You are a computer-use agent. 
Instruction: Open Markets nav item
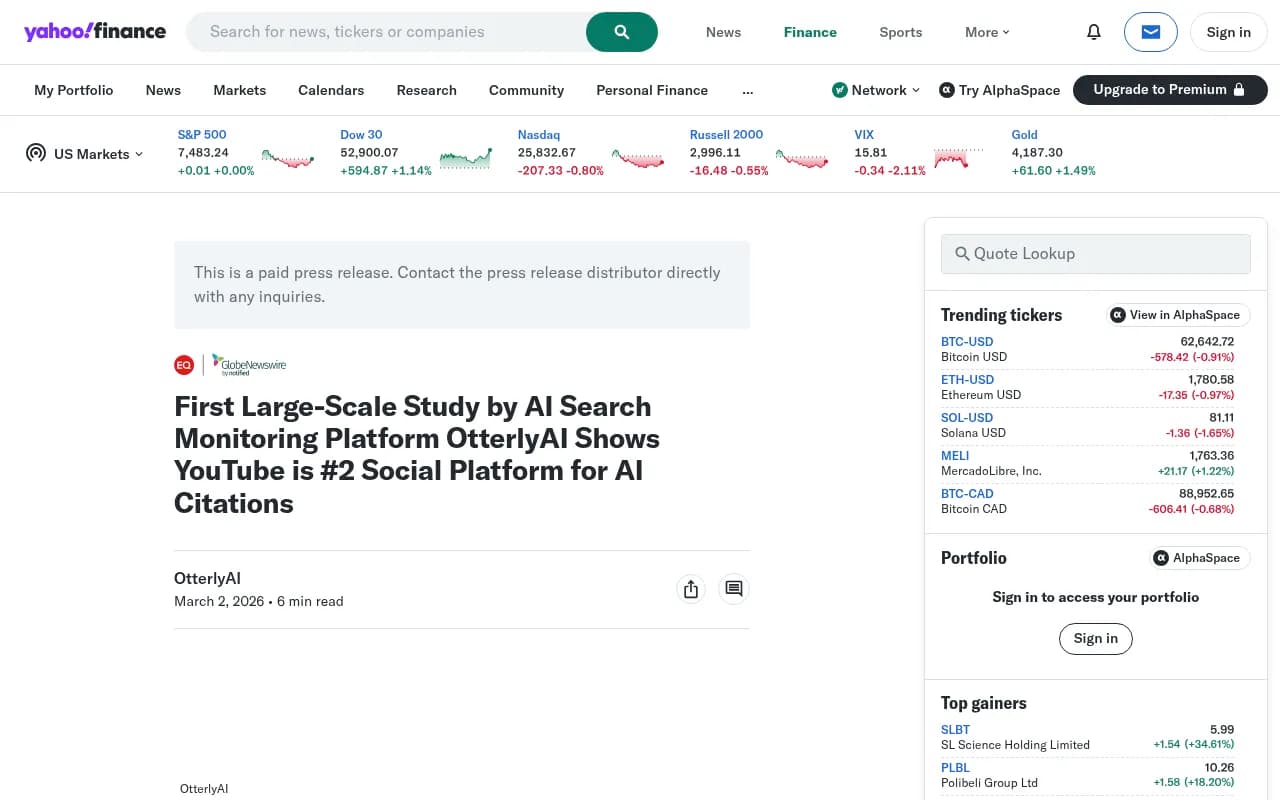point(240,90)
